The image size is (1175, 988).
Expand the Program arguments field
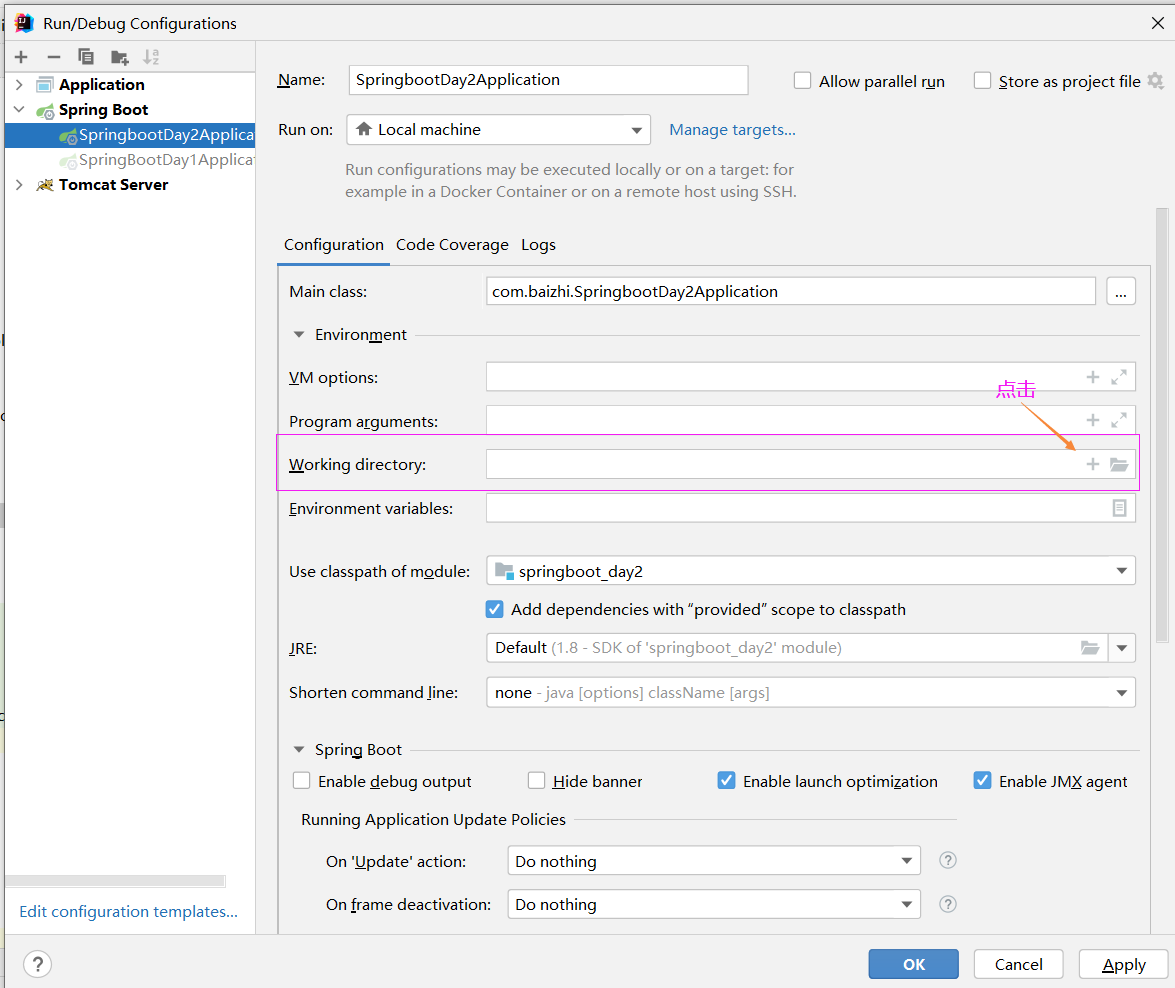(x=1119, y=421)
